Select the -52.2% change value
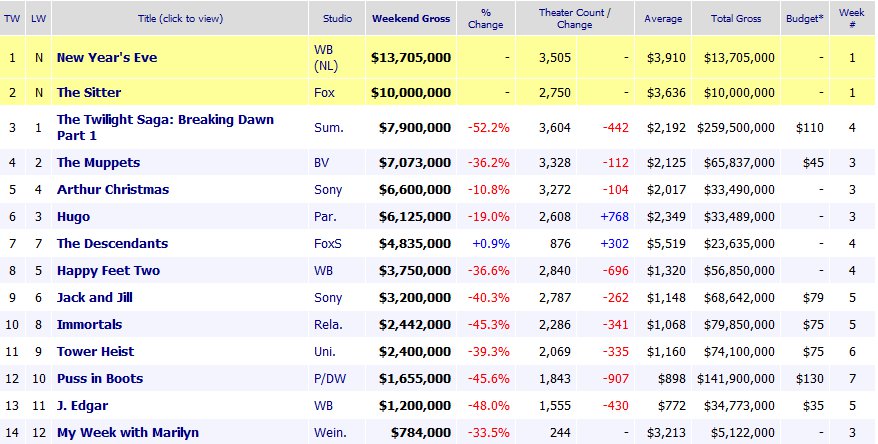Image resolution: width=878 pixels, height=444 pixels. [x=489, y=128]
